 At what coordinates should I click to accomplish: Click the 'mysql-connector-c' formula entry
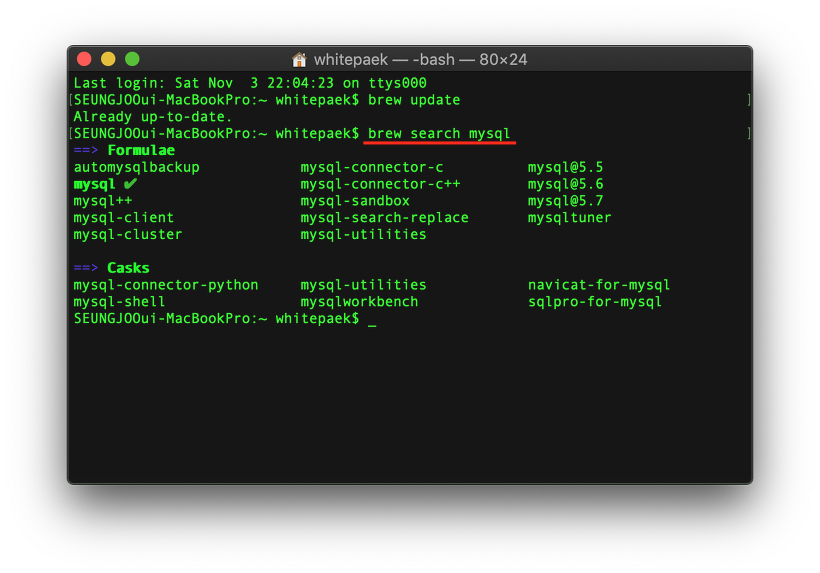click(x=372, y=167)
